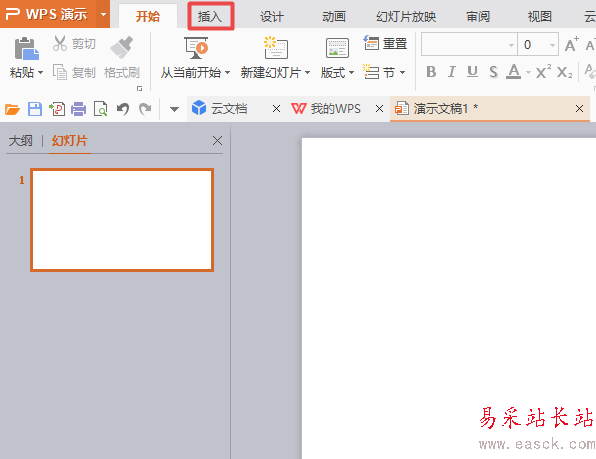Click the 格式刷 label
Viewport: 596px width, 459px height.
click(x=122, y=72)
